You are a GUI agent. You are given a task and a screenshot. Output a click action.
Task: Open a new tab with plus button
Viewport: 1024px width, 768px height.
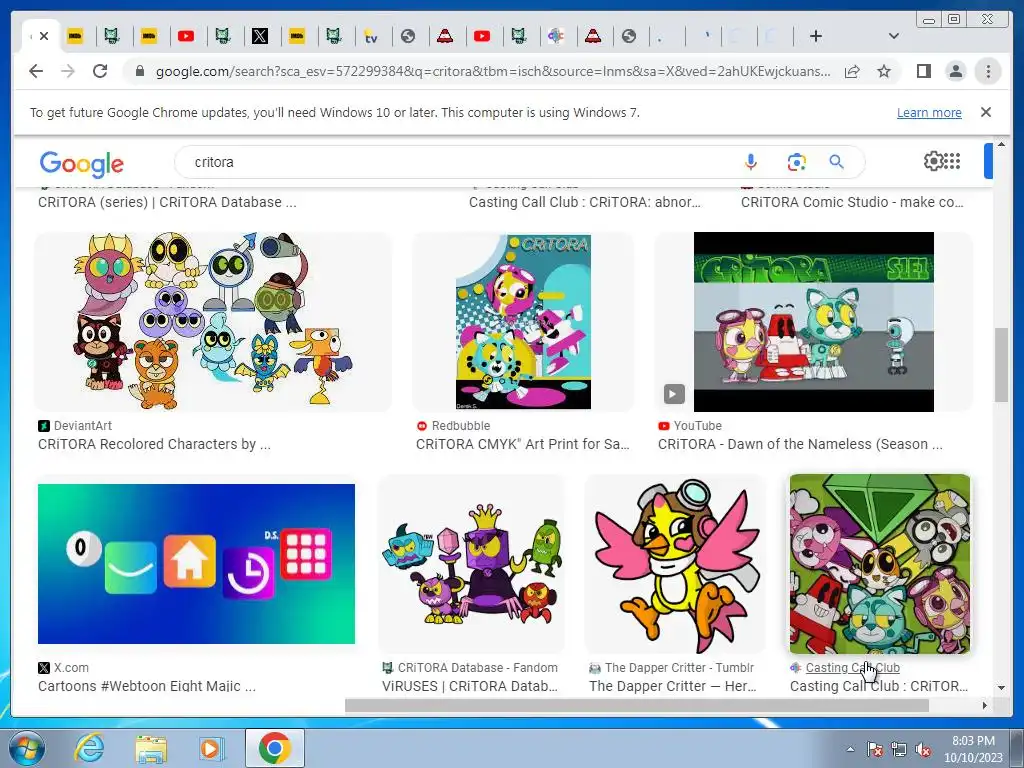pos(816,36)
